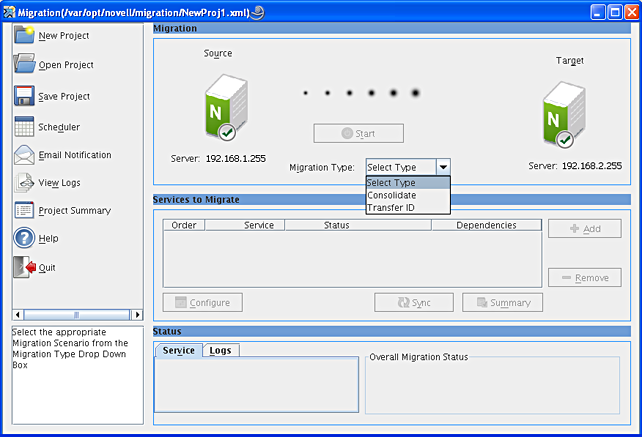Screen dimensions: 642x437
Task: Click the Status column header
Action: click(358, 225)
